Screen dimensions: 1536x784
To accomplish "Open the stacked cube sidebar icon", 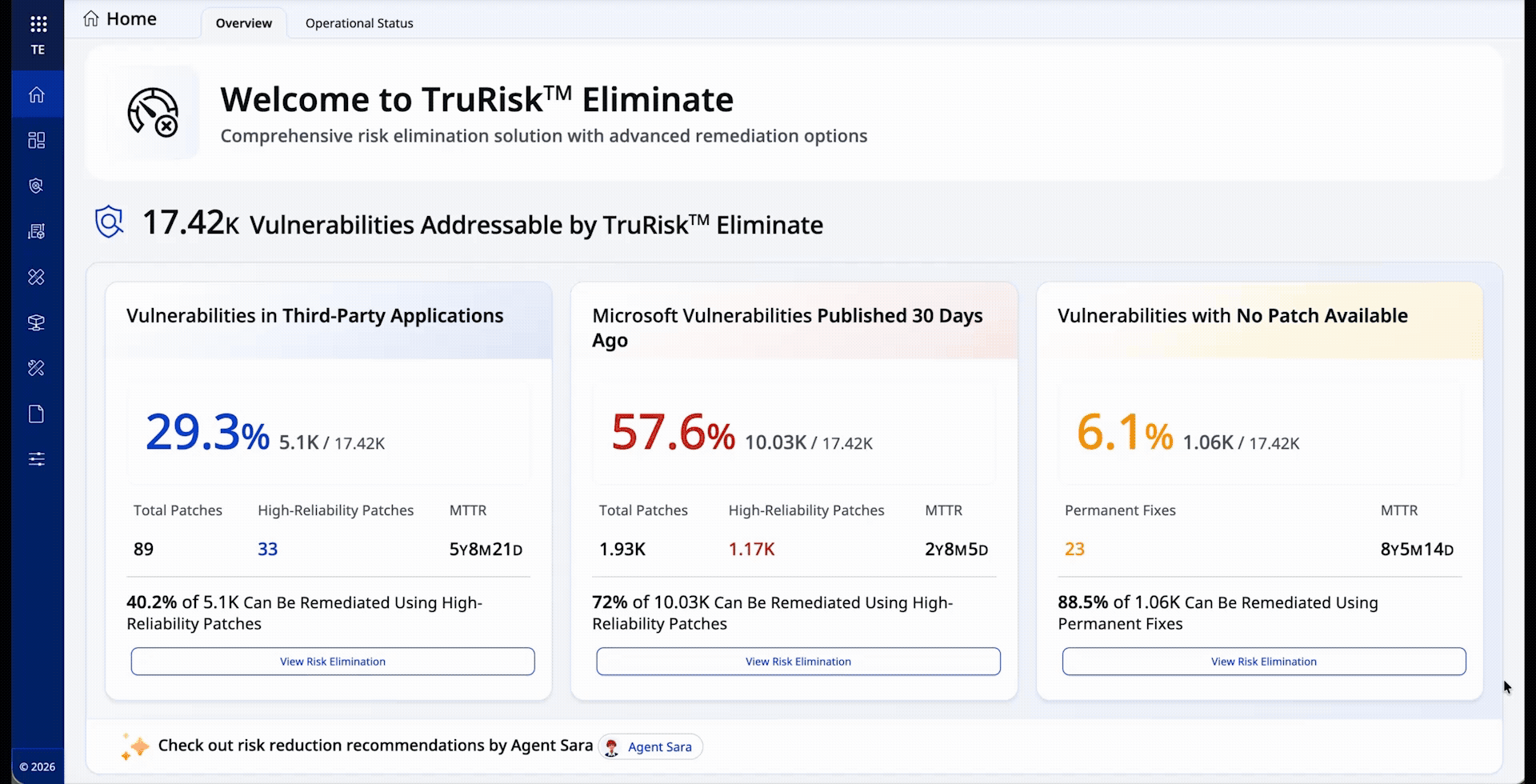I will click(37, 322).
